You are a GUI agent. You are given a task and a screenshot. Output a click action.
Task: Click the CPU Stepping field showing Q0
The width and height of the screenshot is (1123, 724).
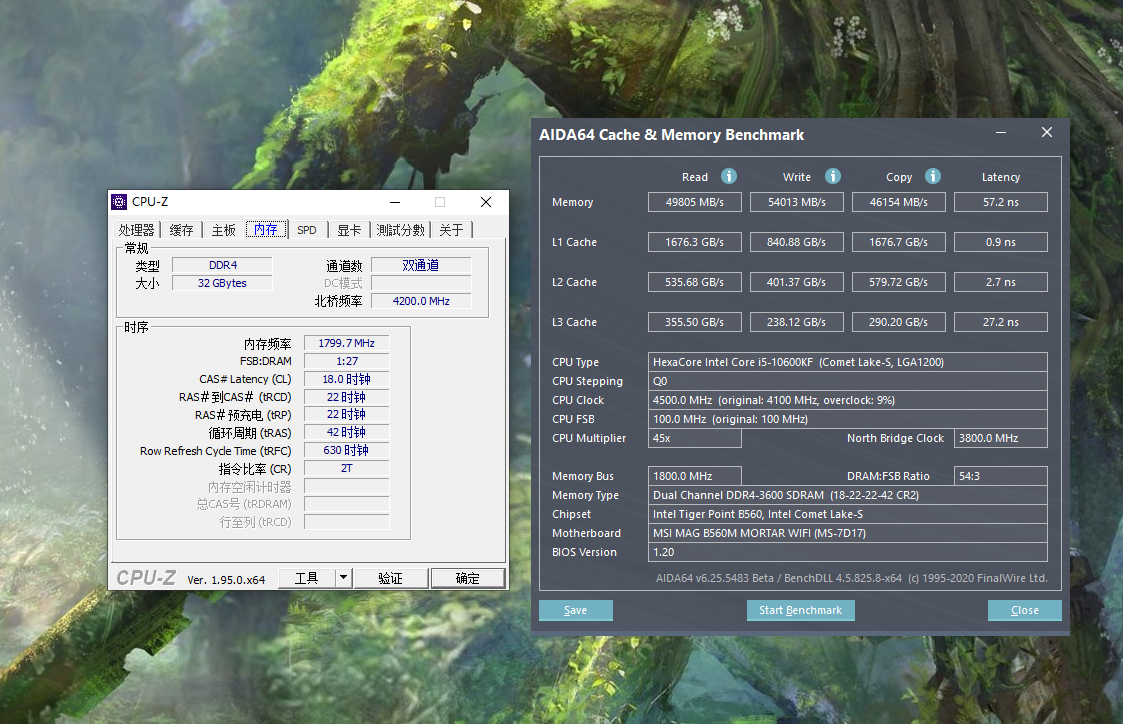847,381
